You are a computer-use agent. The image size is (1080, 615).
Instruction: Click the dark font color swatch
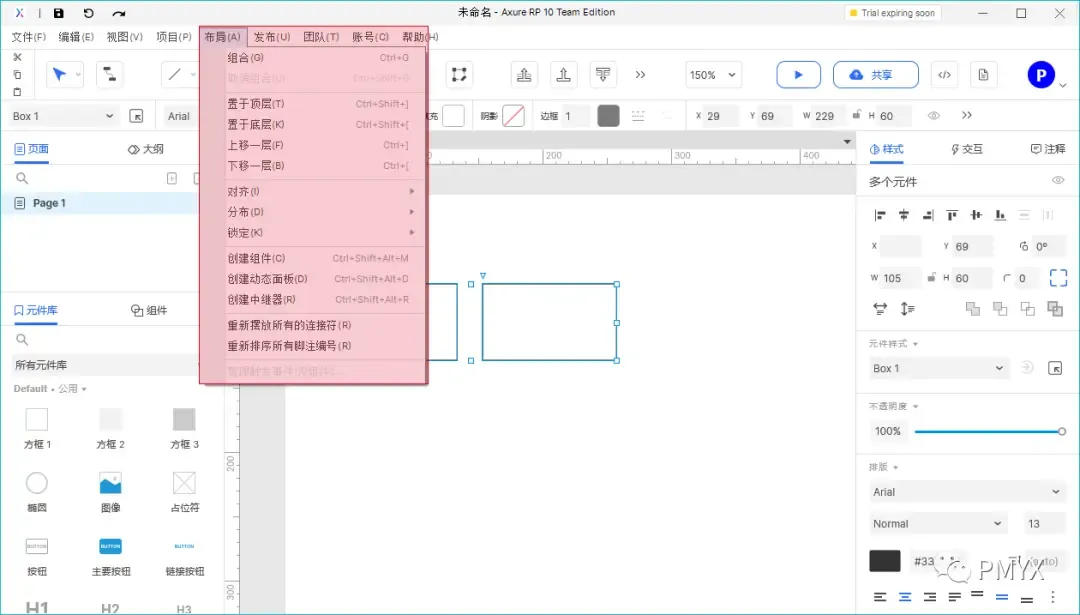click(885, 561)
